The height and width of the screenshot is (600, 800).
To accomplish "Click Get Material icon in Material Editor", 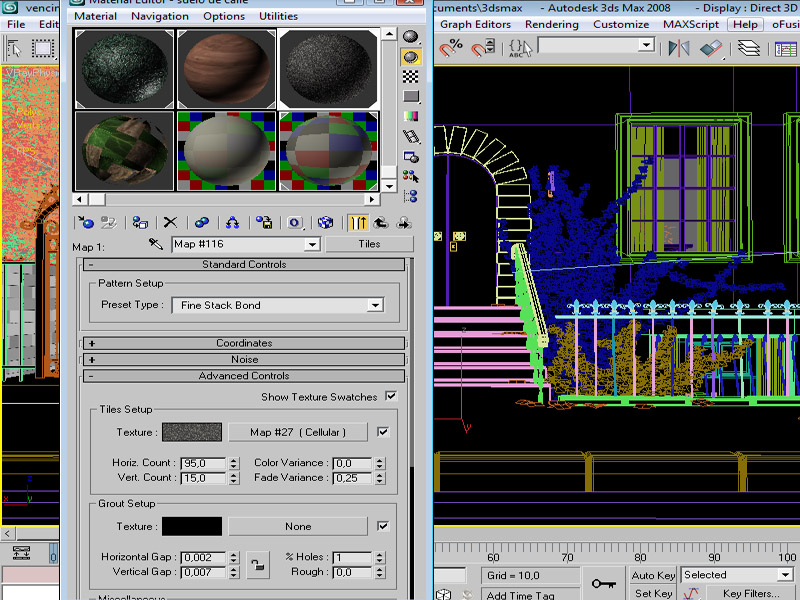I will point(84,222).
